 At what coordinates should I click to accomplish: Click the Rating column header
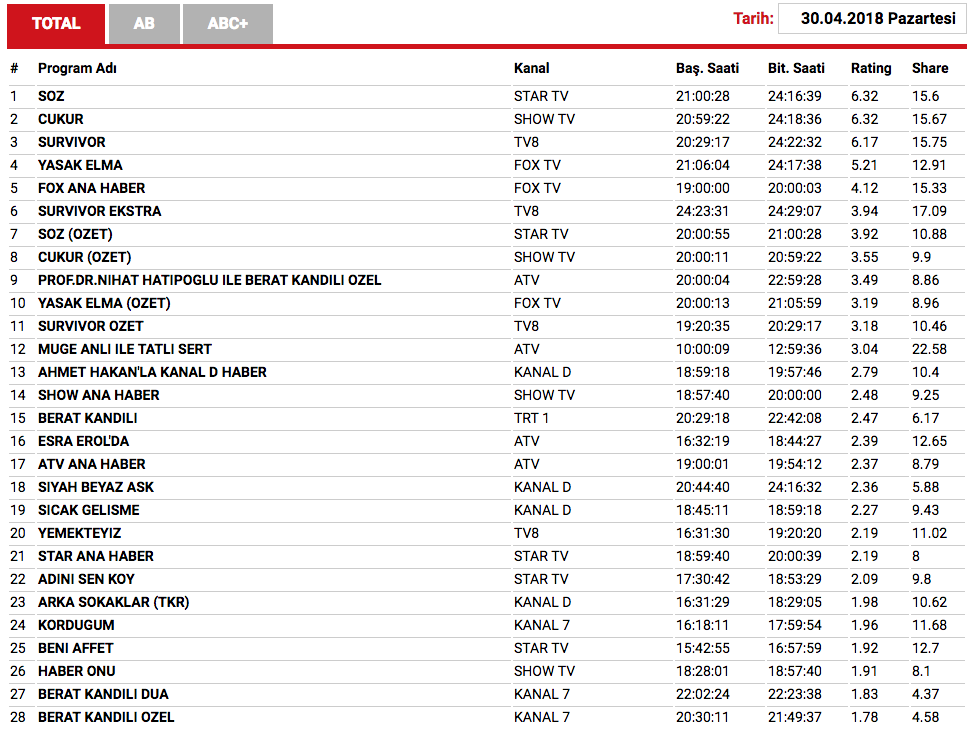[871, 68]
